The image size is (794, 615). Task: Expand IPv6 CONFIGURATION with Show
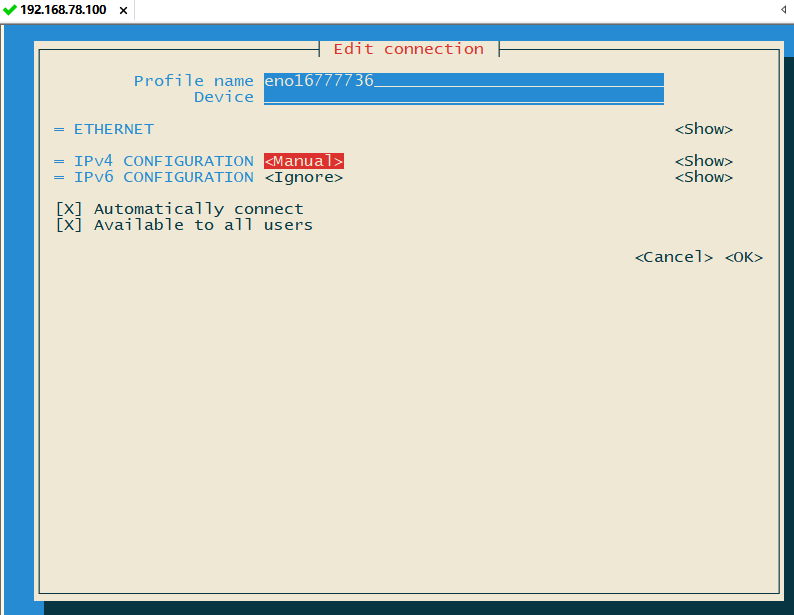pos(703,177)
